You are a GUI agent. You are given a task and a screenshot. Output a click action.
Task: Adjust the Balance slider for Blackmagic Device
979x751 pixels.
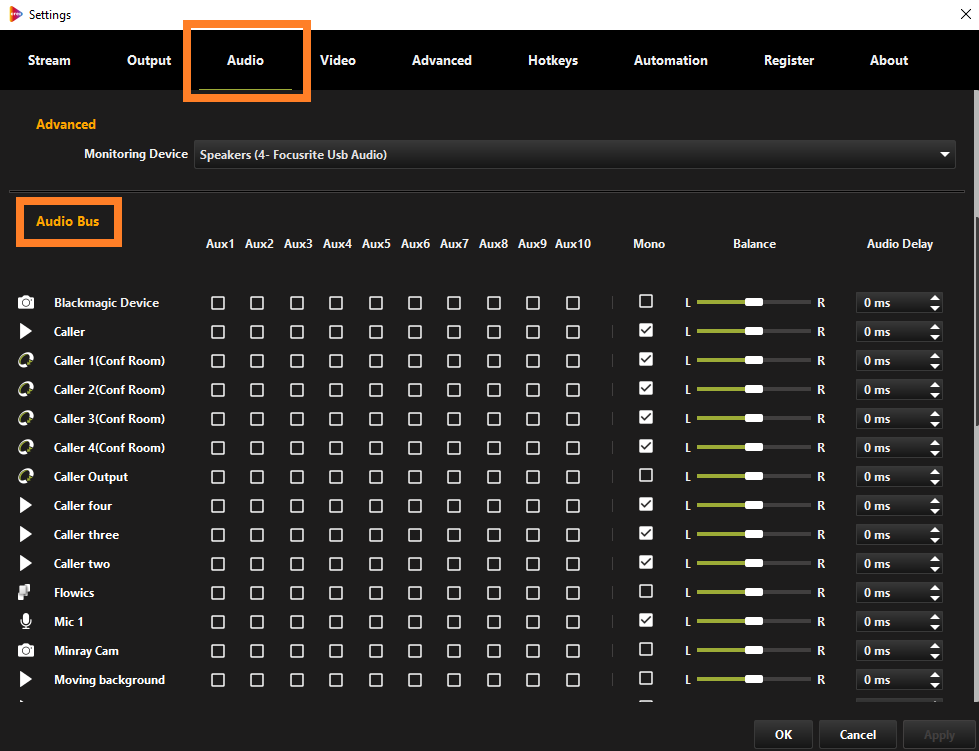[x=754, y=302]
